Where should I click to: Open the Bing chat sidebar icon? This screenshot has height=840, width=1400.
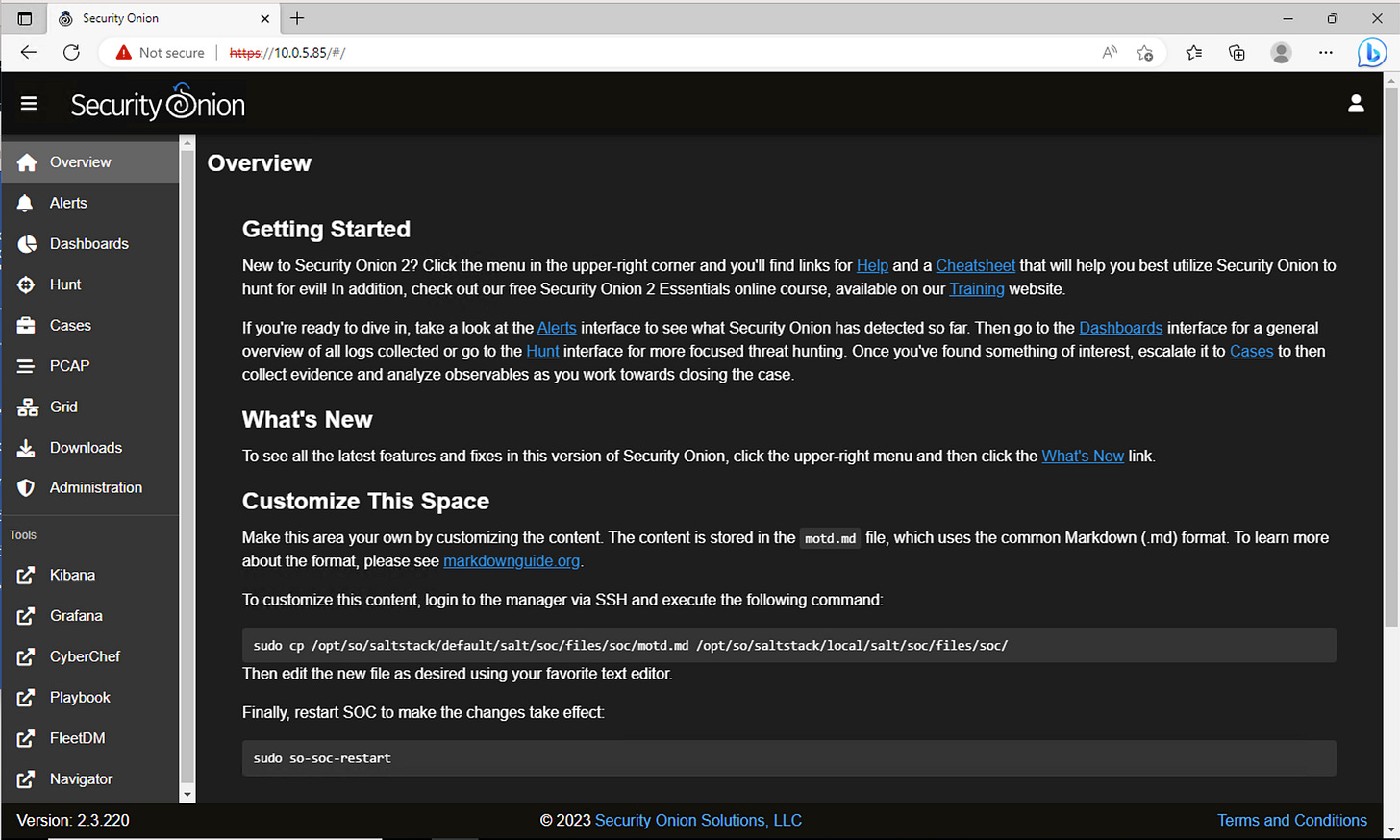(1371, 53)
